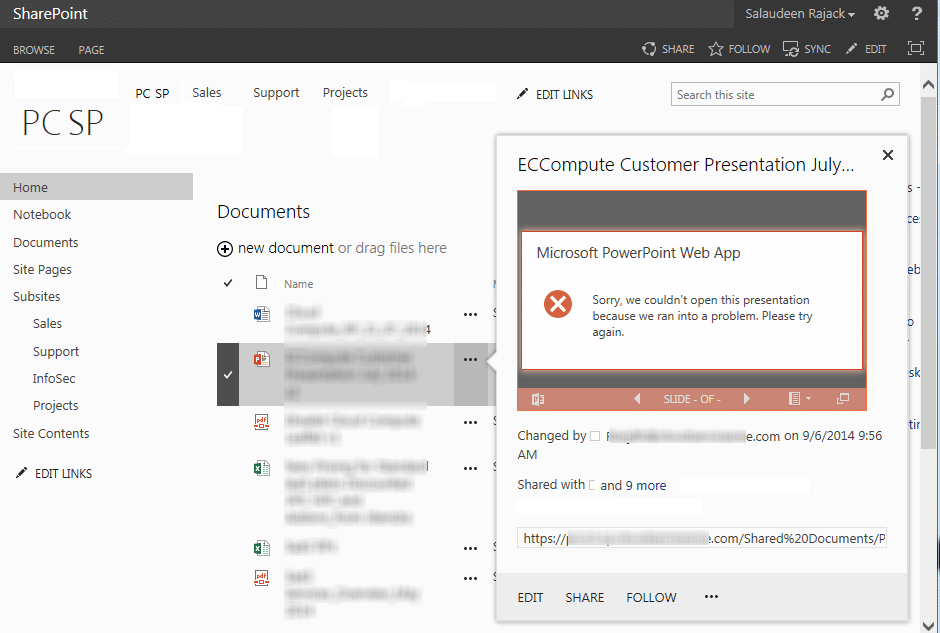Follow the document using the FOLLOW button
The height and width of the screenshot is (633, 940).
coord(651,597)
